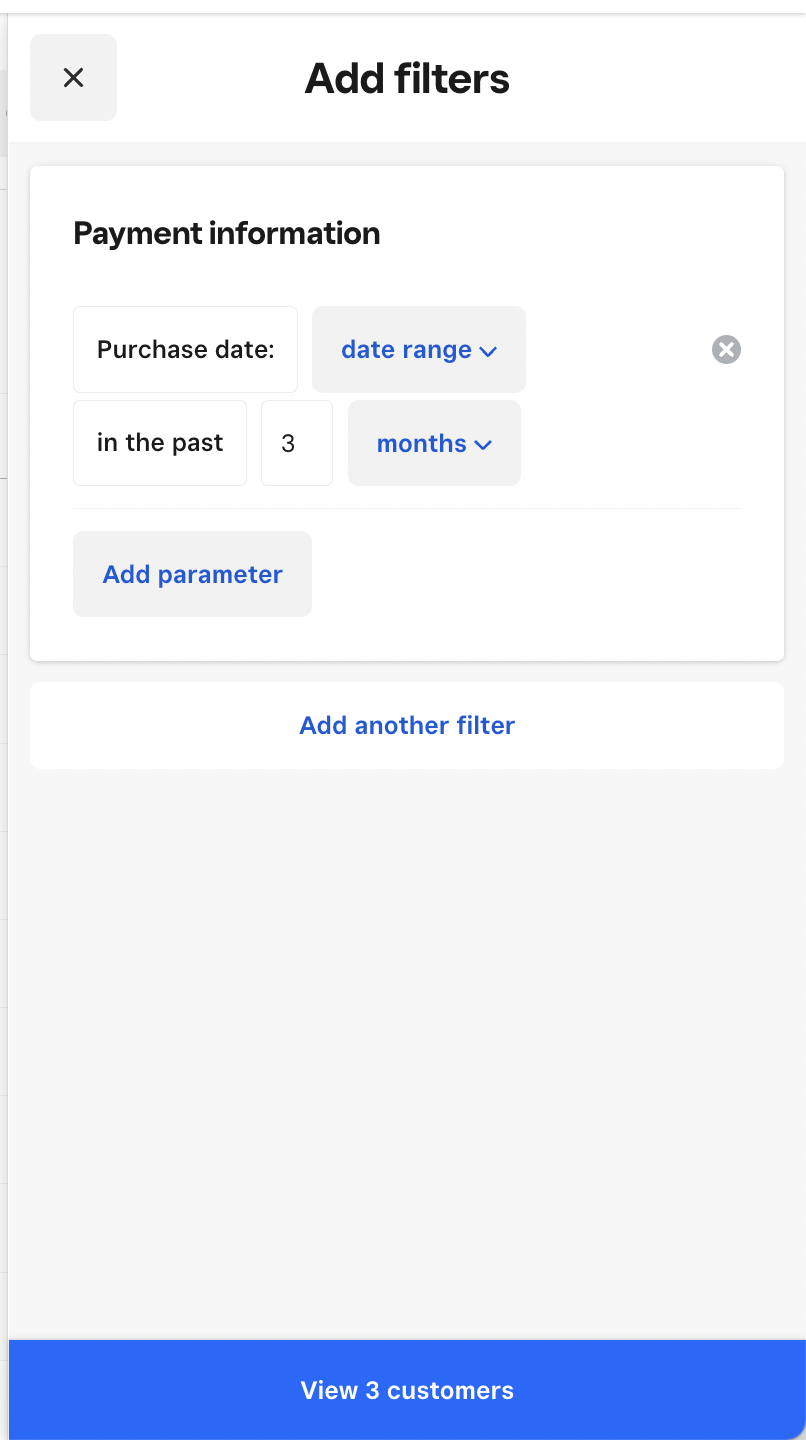Click the Add filters panel title
Image resolution: width=806 pixels, height=1440 pixels.
pyautogui.click(x=407, y=78)
